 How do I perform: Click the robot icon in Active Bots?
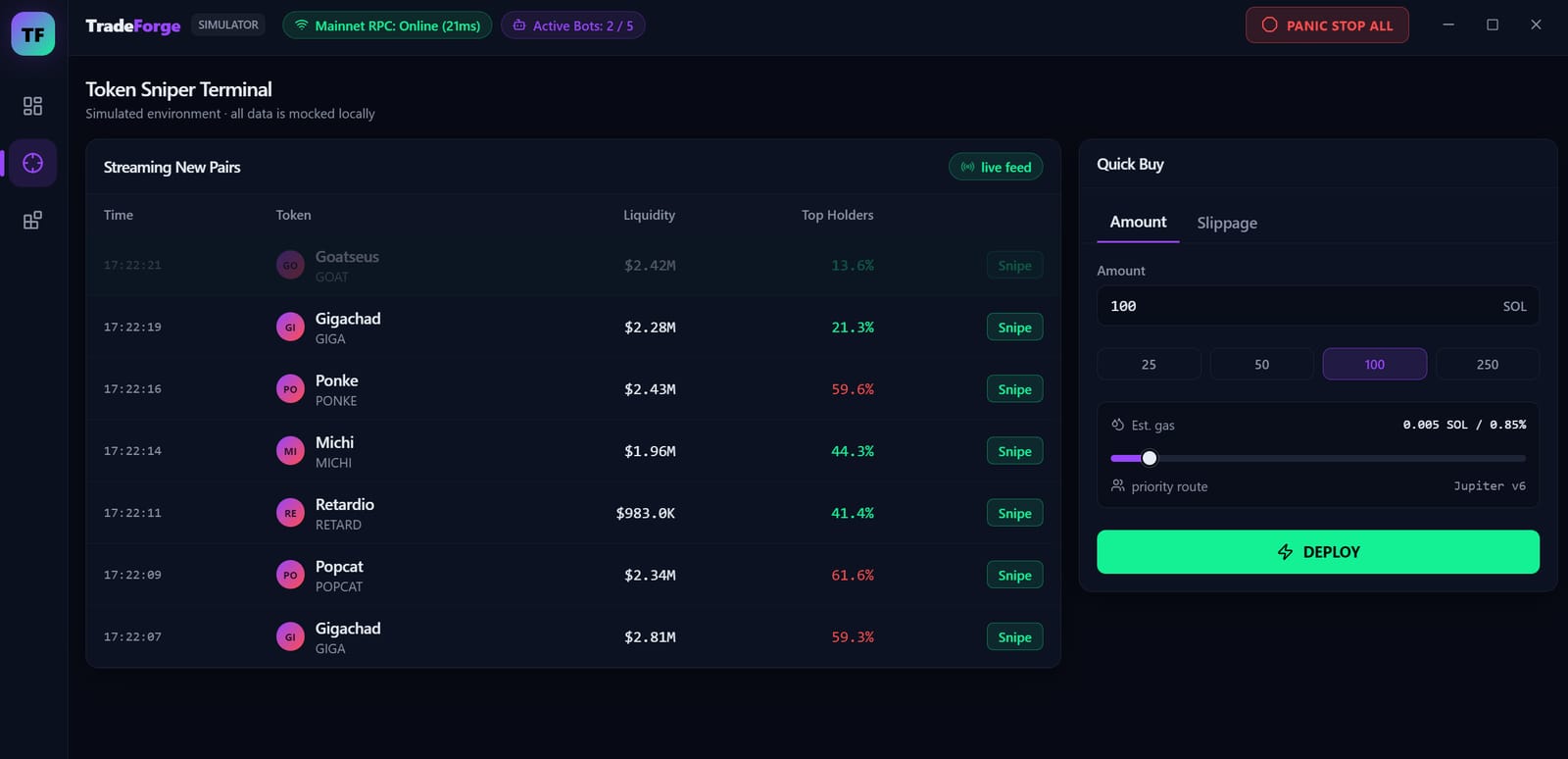coord(519,25)
